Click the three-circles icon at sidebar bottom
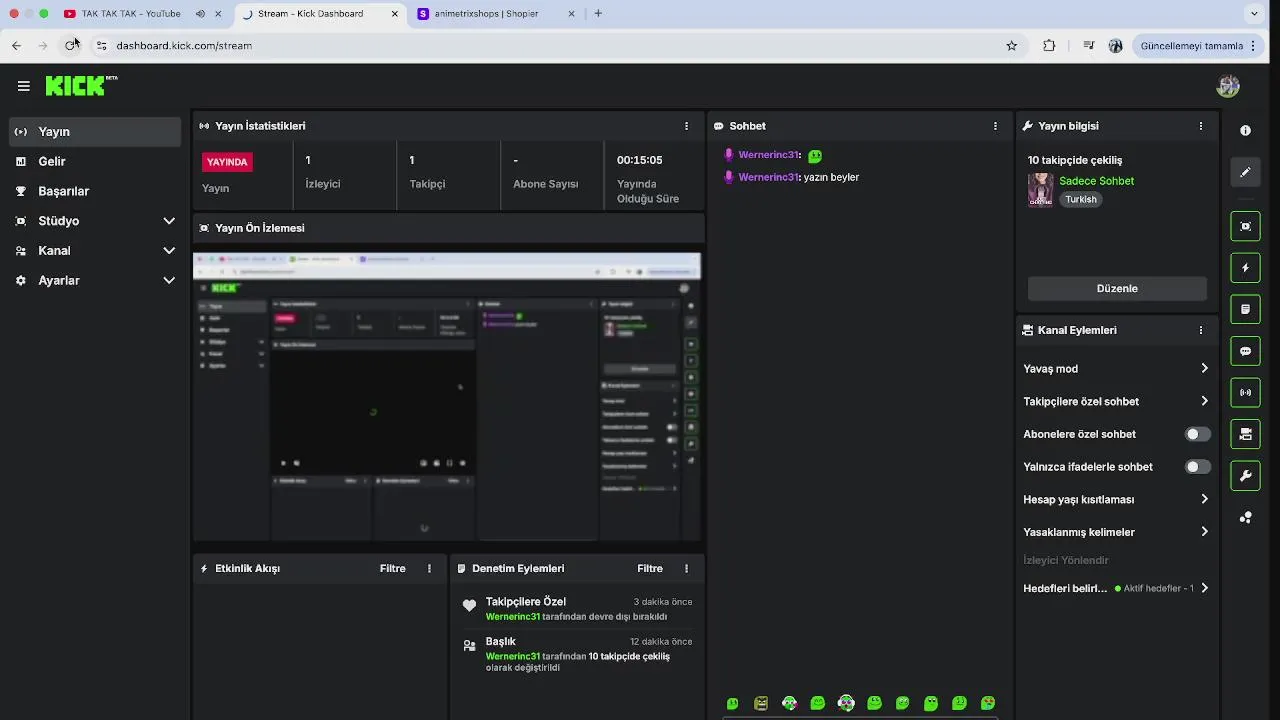The width and height of the screenshot is (1280, 720). [x=1245, y=517]
